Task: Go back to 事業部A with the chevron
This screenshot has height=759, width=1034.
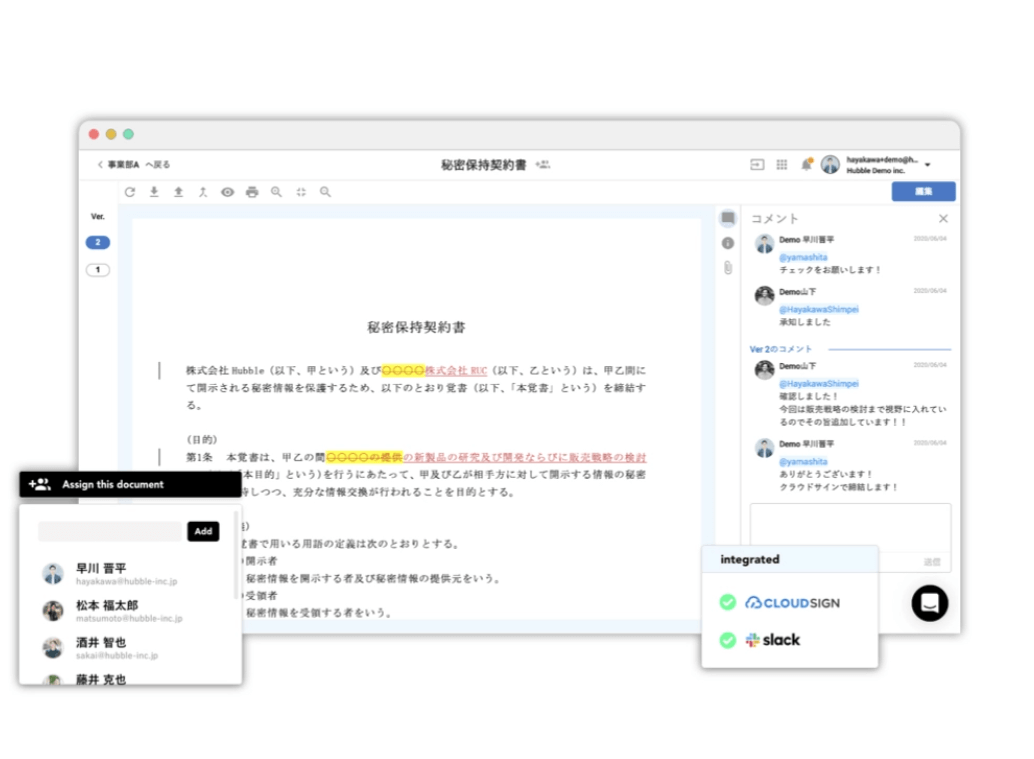Action: (100, 165)
